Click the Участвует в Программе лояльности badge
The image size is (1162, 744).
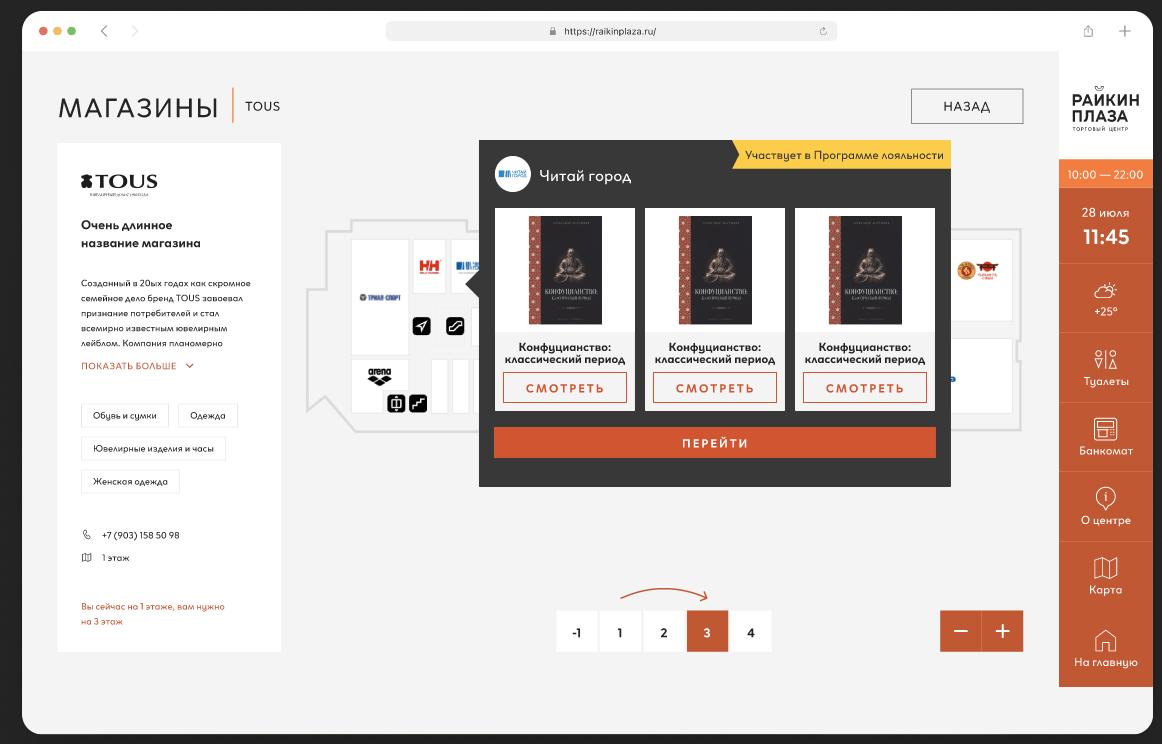842,155
